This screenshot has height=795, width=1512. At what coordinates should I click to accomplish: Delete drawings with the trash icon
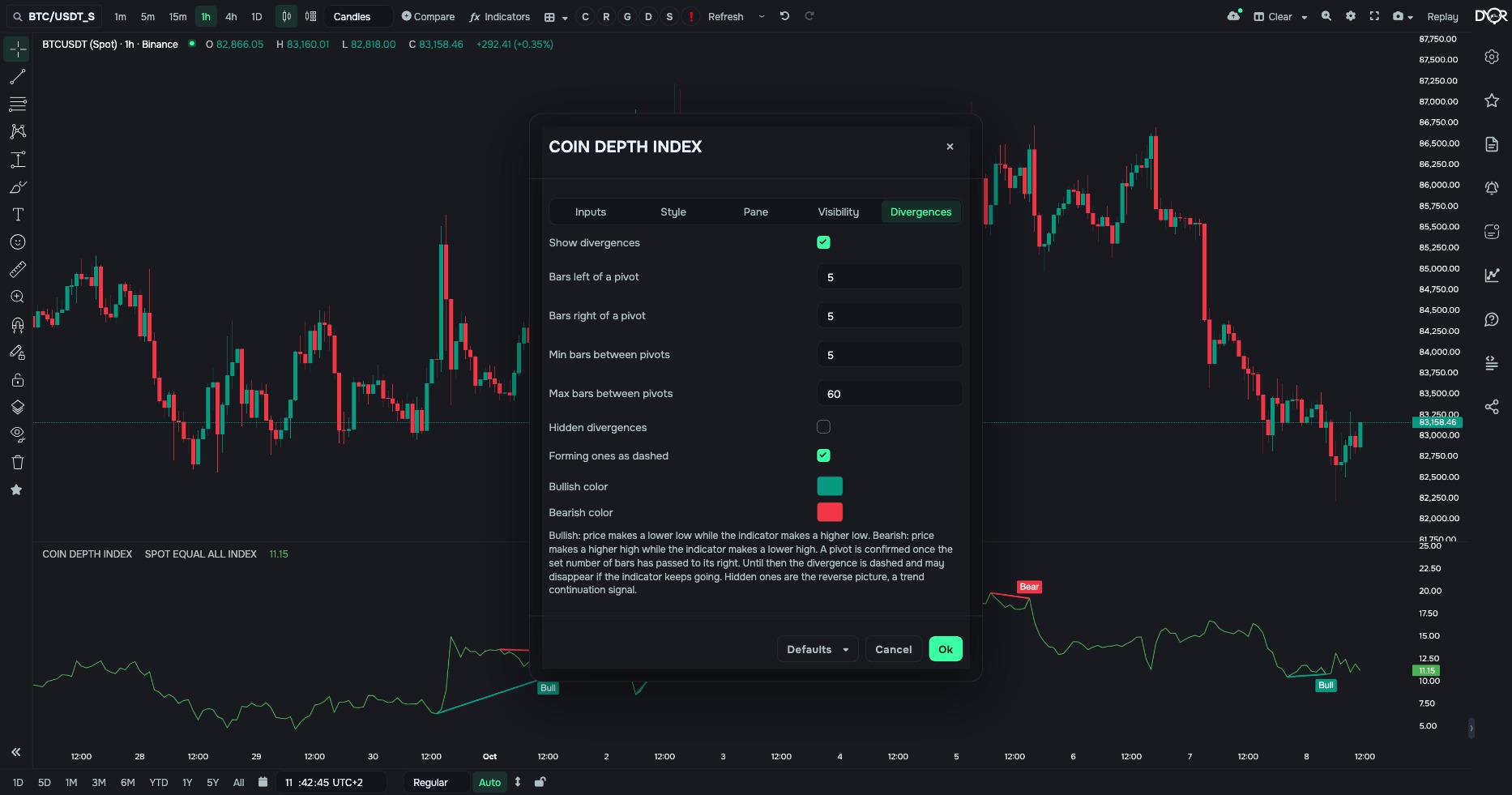click(x=17, y=463)
